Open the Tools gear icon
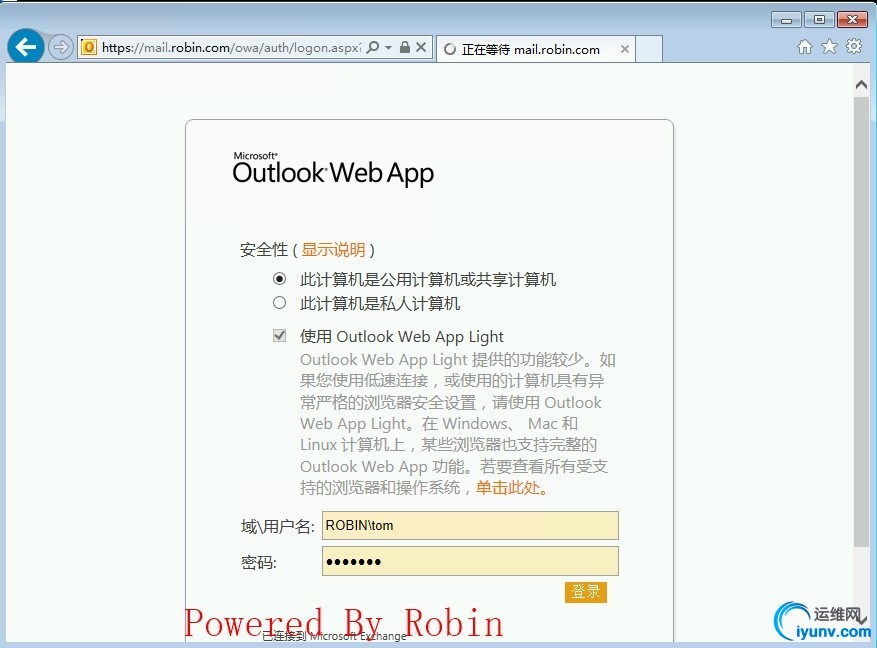Image resolution: width=877 pixels, height=648 pixels. point(854,46)
